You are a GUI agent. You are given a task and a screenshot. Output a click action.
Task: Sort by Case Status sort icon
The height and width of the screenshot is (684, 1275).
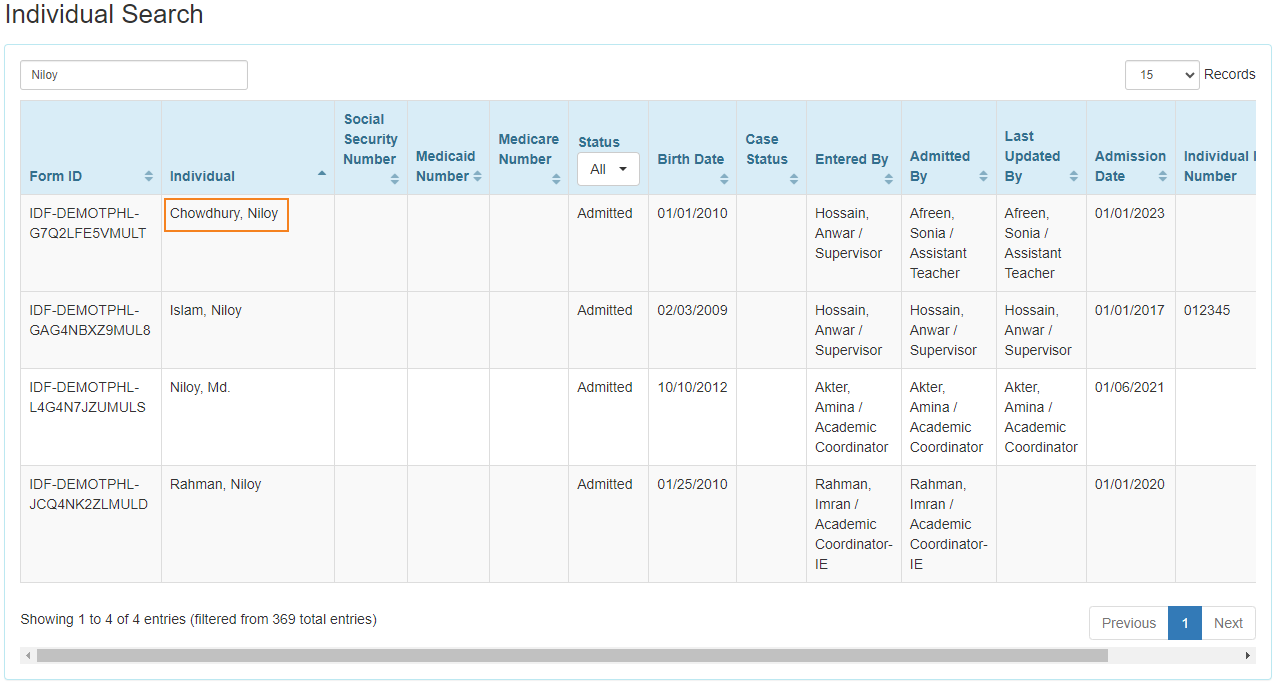coord(794,179)
